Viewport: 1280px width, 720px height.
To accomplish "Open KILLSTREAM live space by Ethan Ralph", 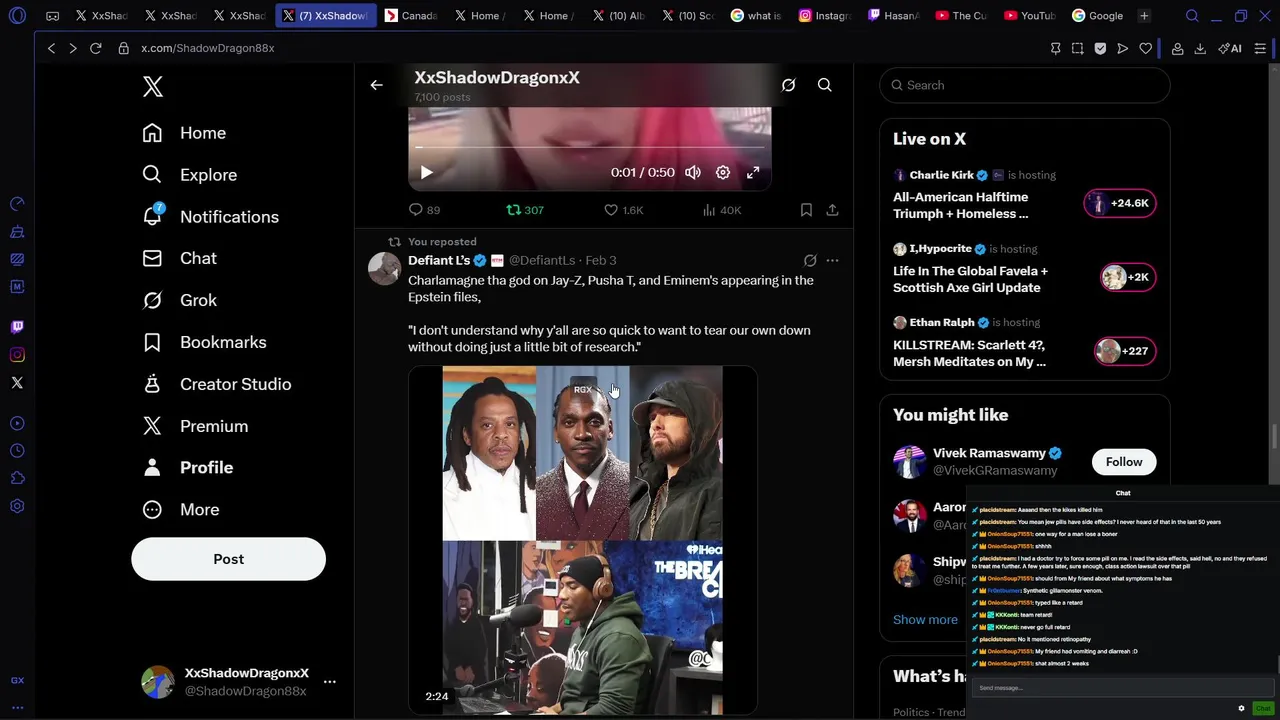I will [x=969, y=353].
